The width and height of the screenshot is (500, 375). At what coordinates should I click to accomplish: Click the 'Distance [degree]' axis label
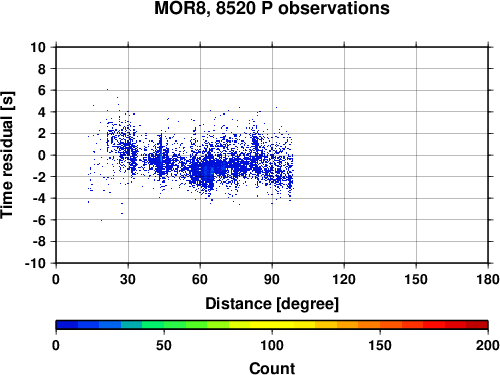coord(272,304)
